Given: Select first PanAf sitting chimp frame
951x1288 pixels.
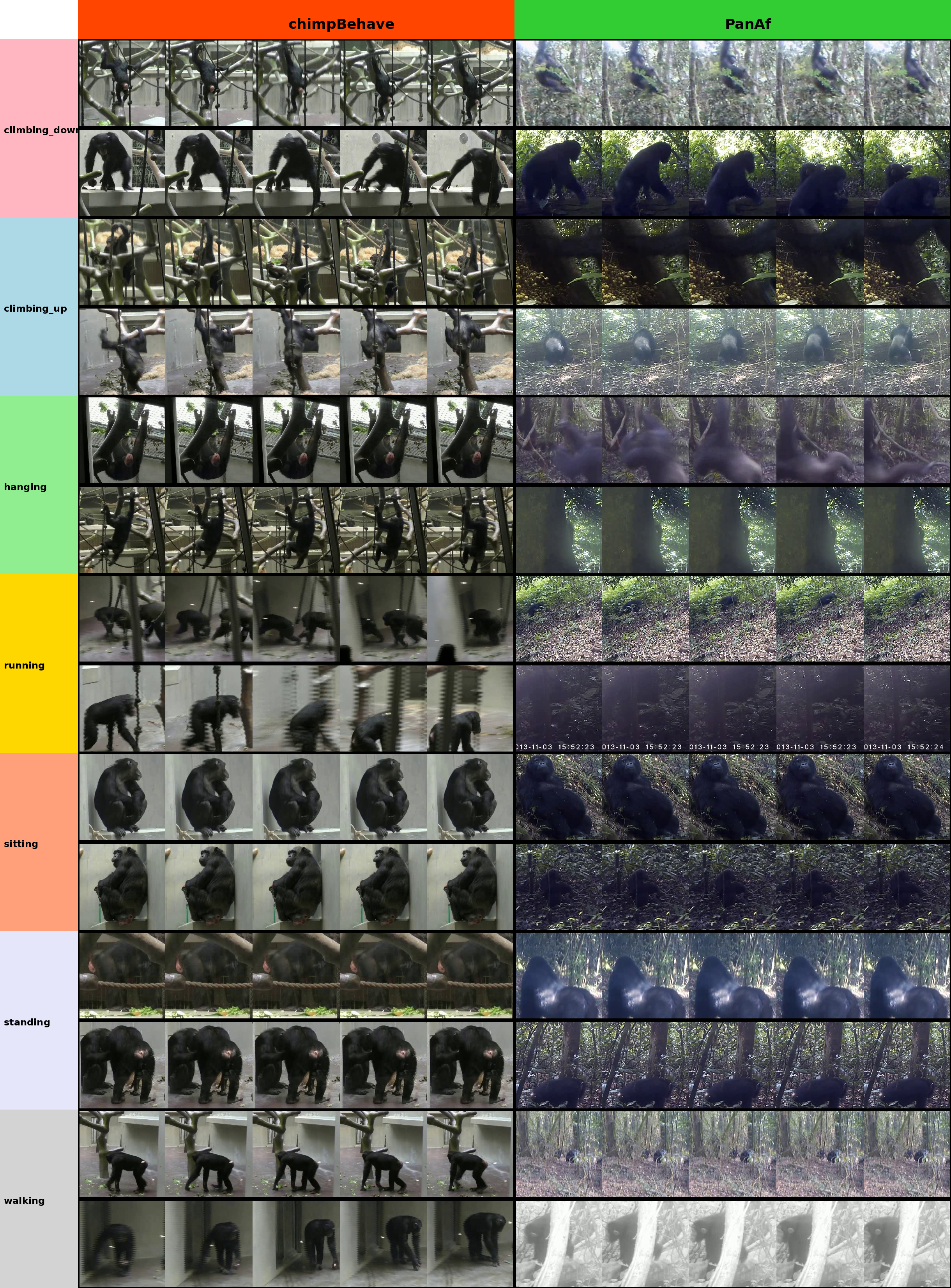Looking at the screenshot, I should click(x=559, y=797).
